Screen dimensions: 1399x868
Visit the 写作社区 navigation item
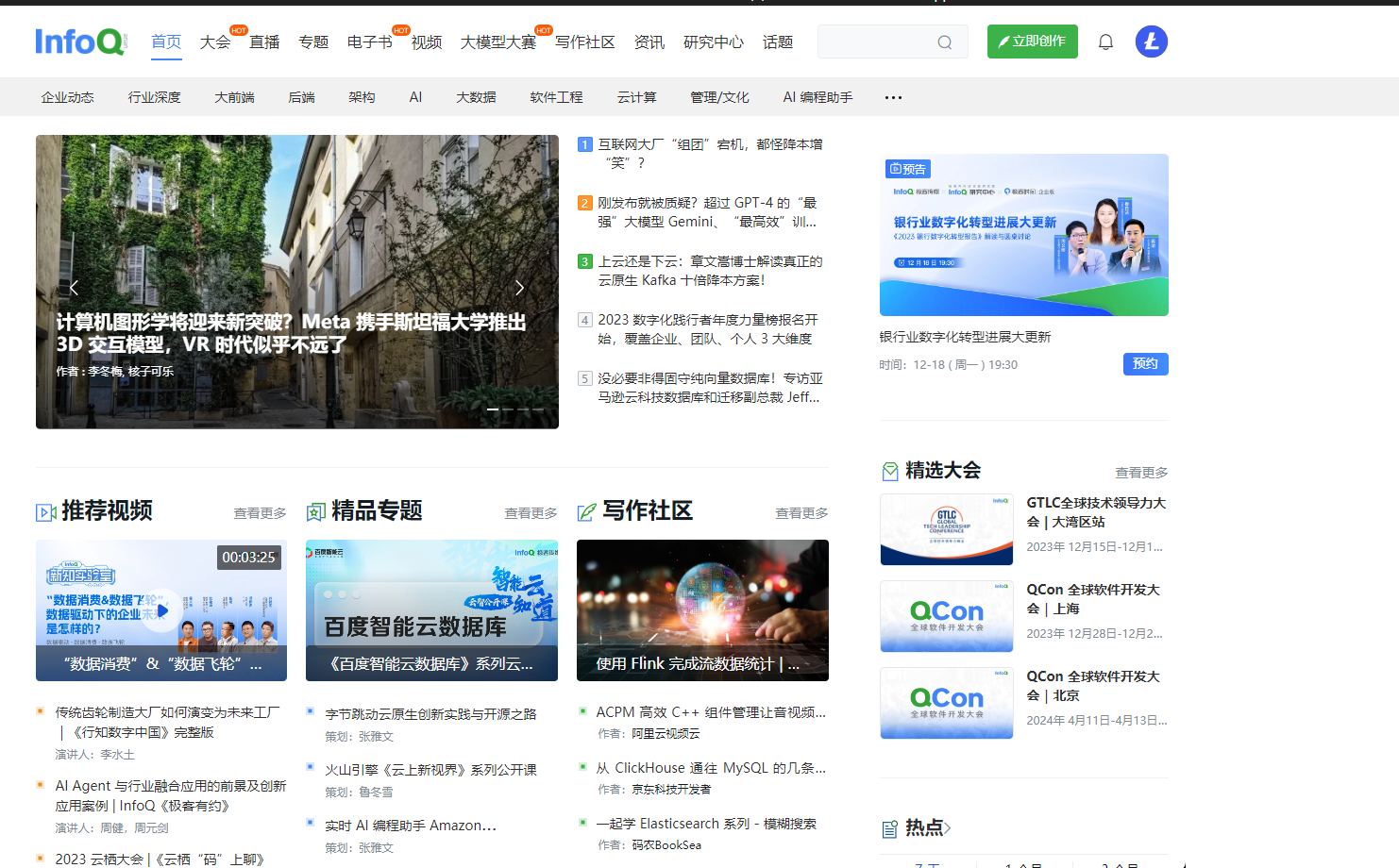(x=585, y=42)
